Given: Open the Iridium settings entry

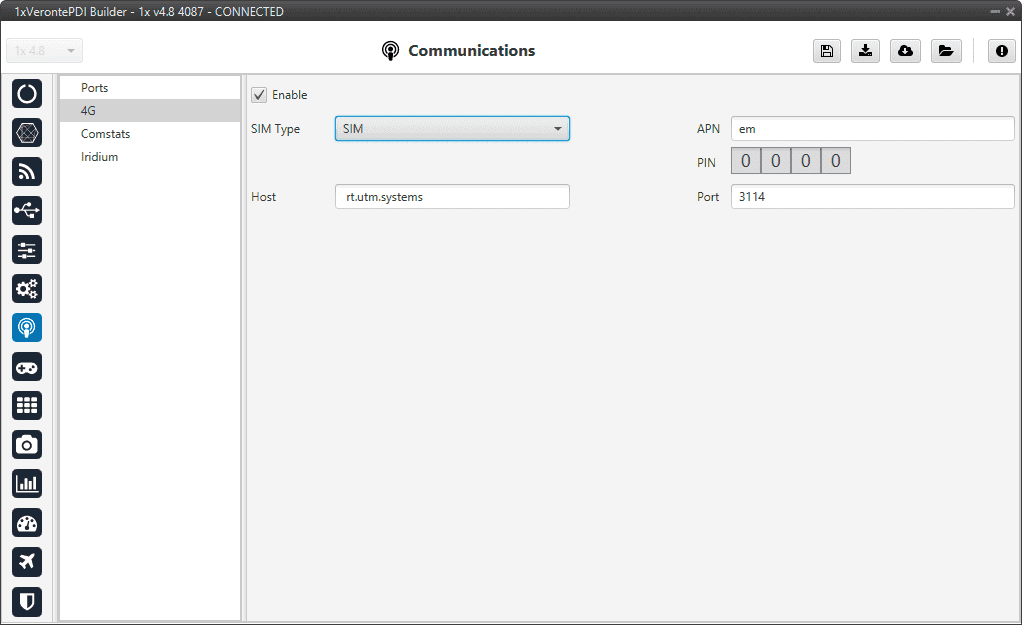Looking at the screenshot, I should [x=99, y=157].
